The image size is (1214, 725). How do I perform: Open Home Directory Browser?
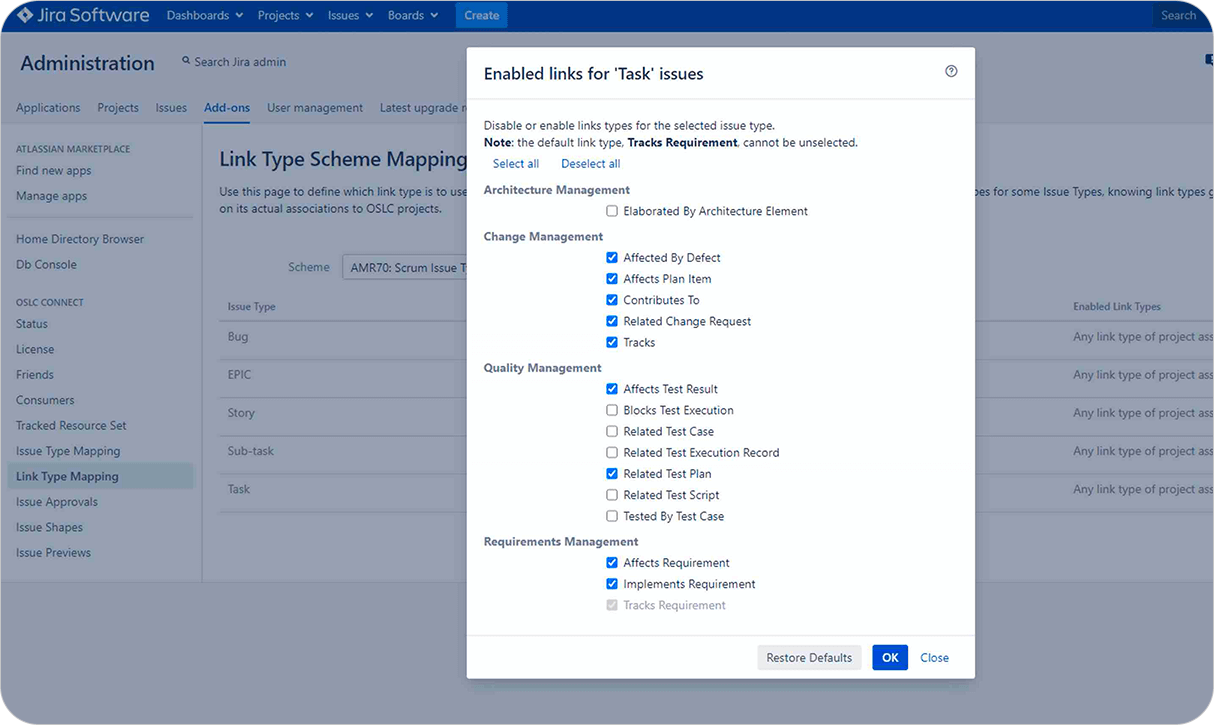[x=80, y=239]
